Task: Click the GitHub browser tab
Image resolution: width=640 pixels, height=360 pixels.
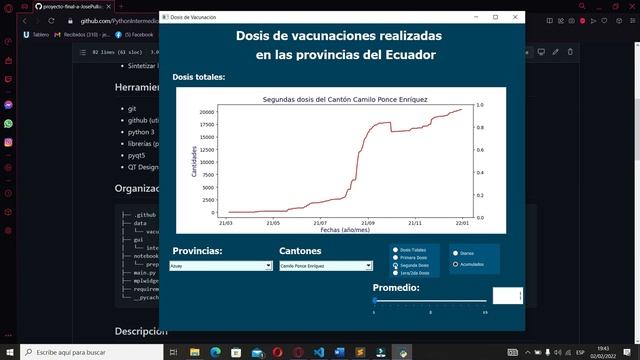Action: tap(73, 7)
